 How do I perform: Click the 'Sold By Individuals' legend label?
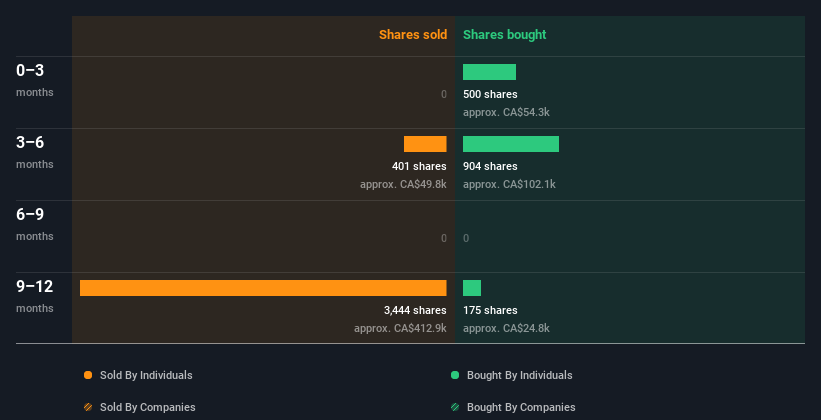click(146, 375)
